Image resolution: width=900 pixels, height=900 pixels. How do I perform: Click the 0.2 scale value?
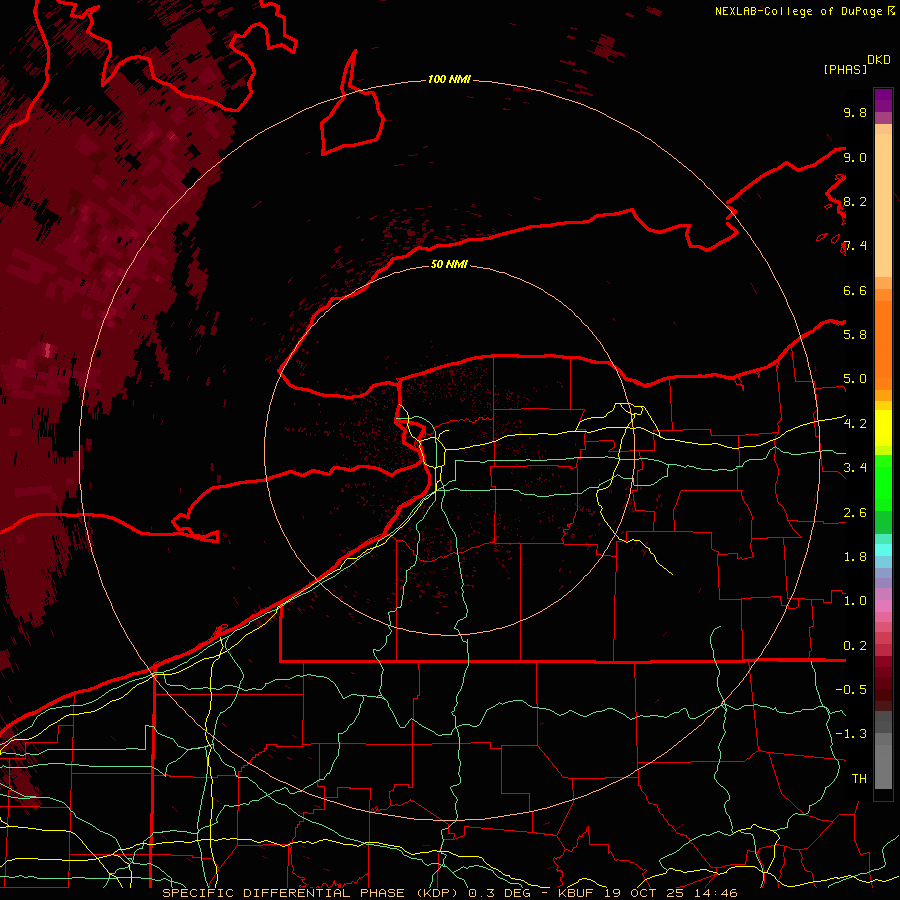(x=855, y=646)
